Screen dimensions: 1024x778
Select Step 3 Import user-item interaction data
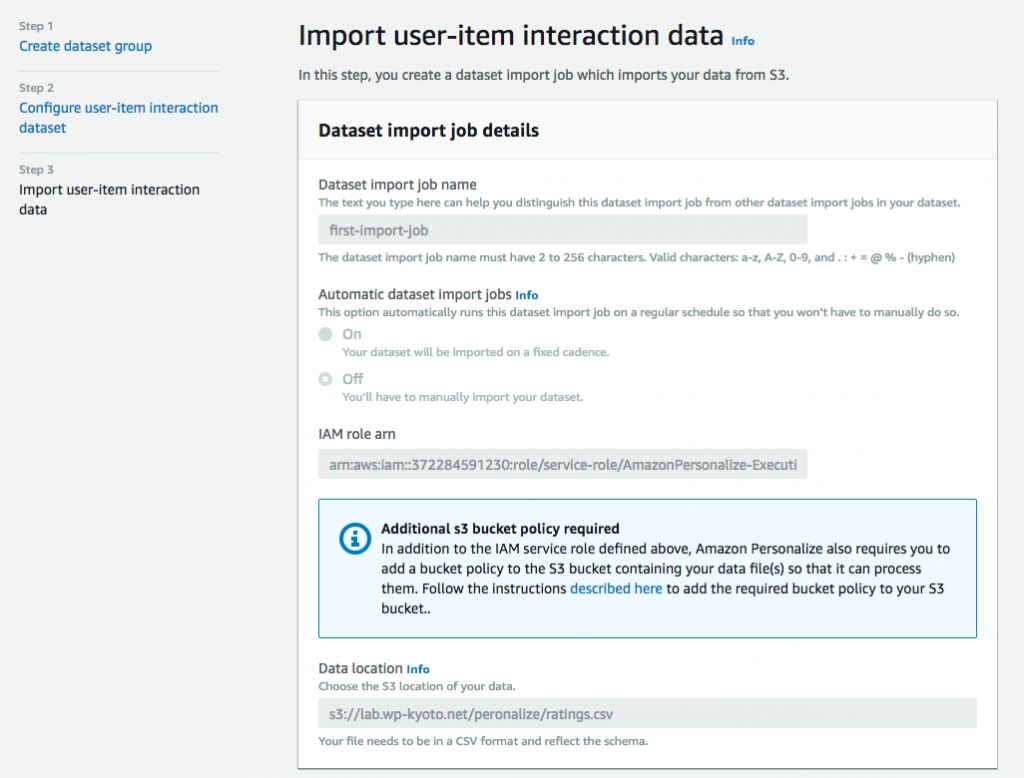[x=109, y=199]
